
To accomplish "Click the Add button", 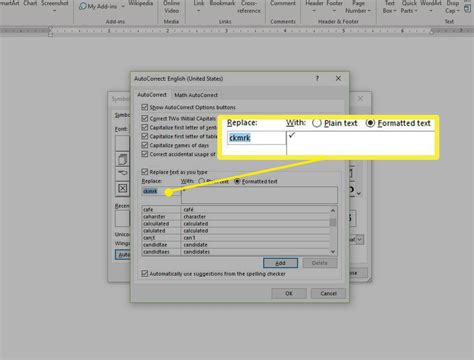I will point(280,263).
